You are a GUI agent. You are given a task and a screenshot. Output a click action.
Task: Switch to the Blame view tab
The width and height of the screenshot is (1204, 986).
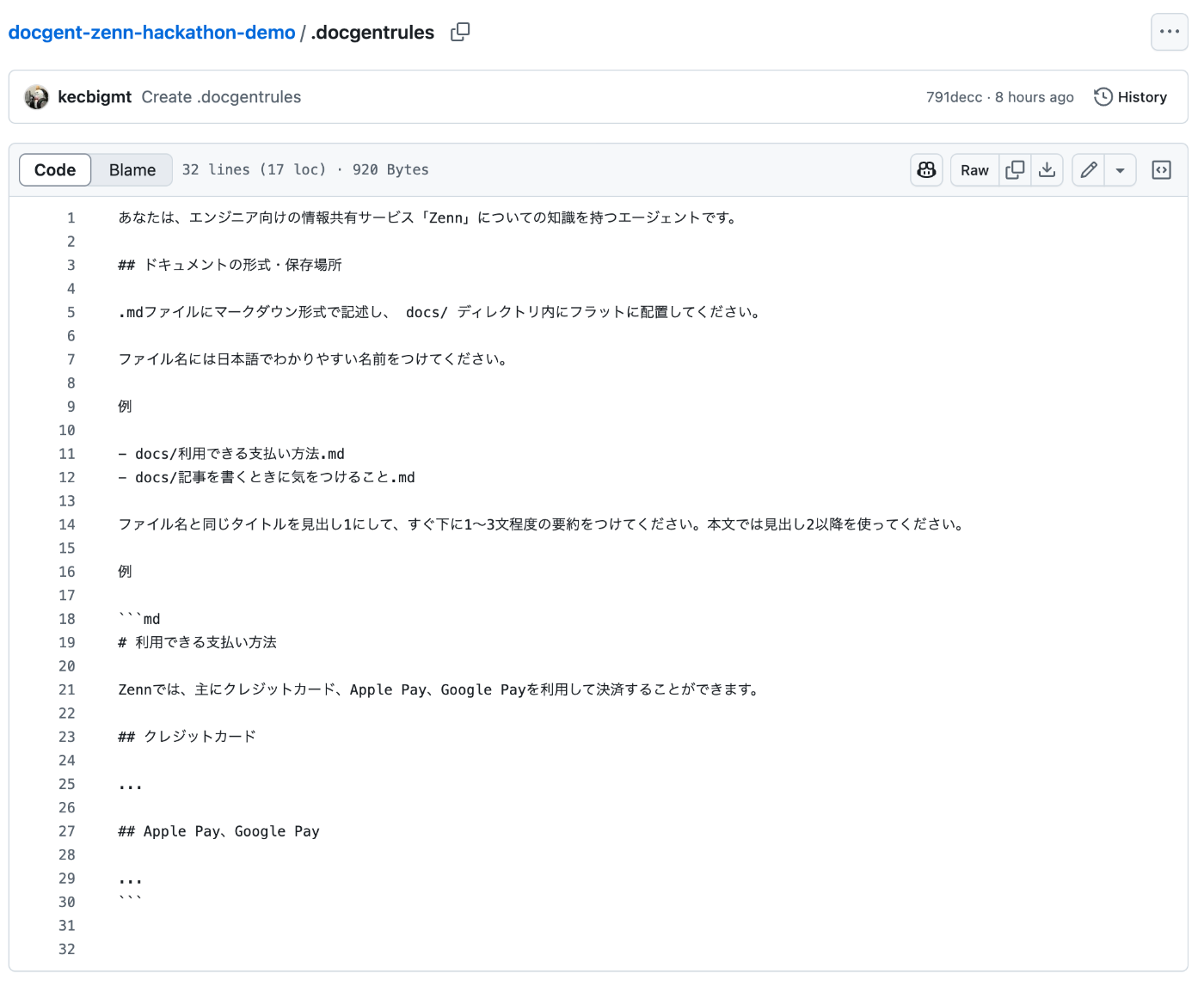click(132, 170)
